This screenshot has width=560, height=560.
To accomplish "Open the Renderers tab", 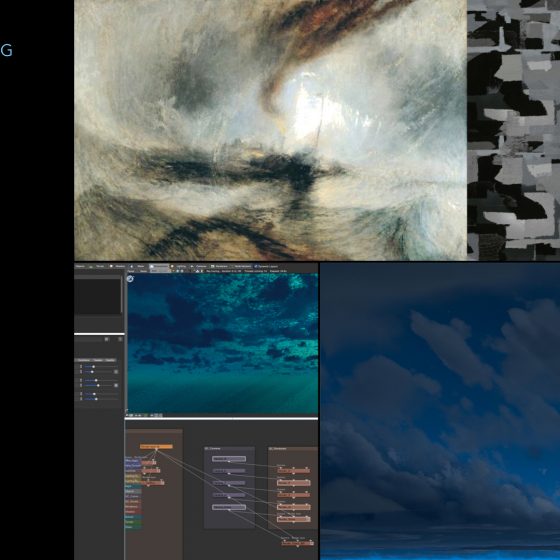I will coord(220,266).
